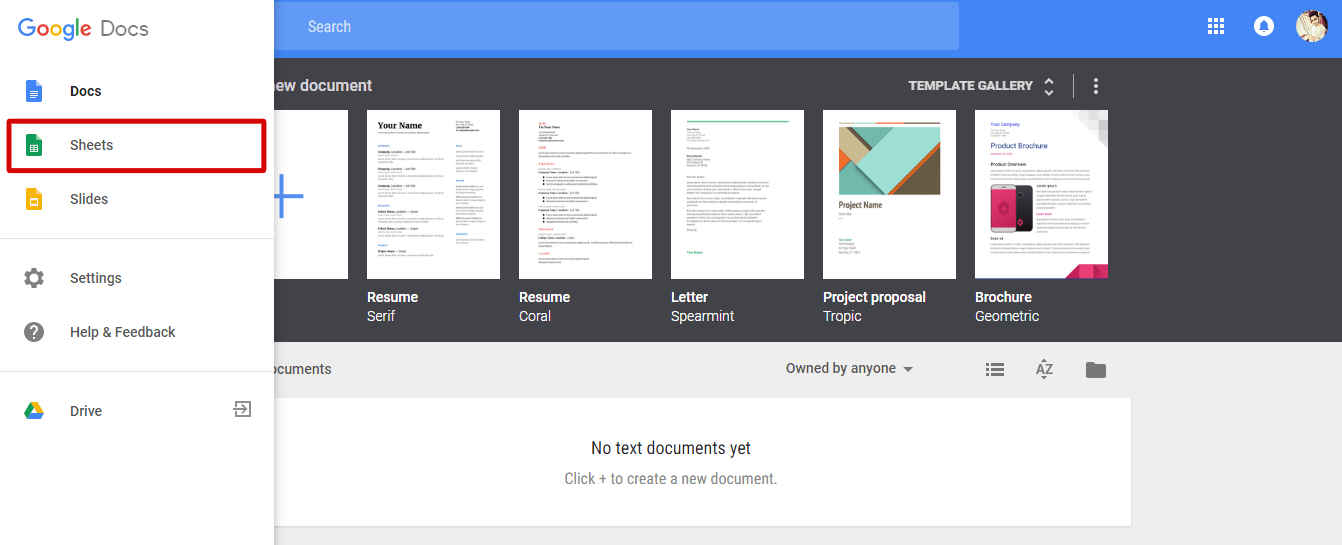Click the 'Coral' subtitle text

(535, 316)
